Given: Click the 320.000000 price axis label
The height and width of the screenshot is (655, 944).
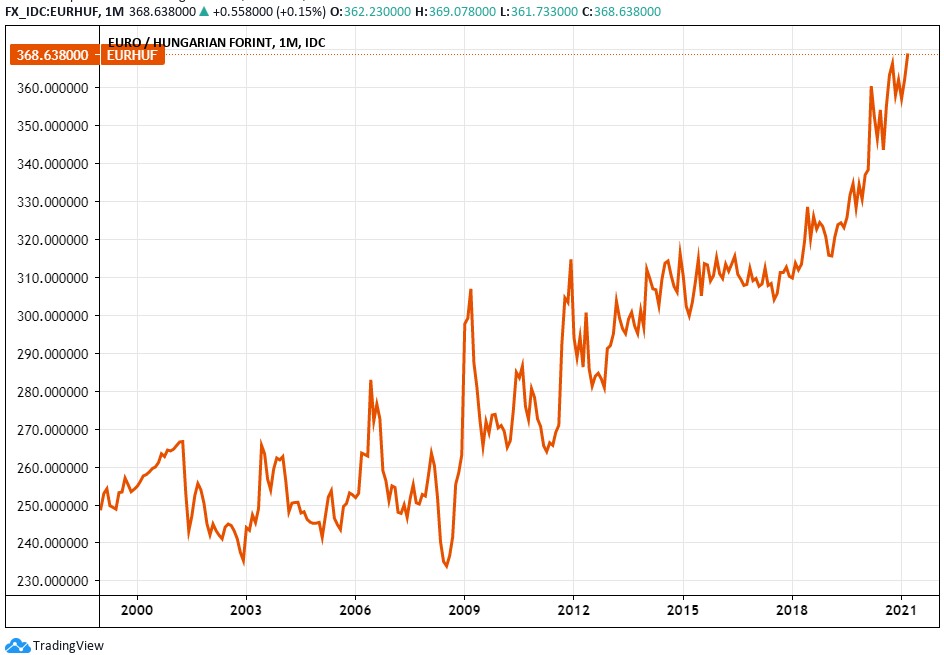Looking at the screenshot, I should tap(53, 240).
